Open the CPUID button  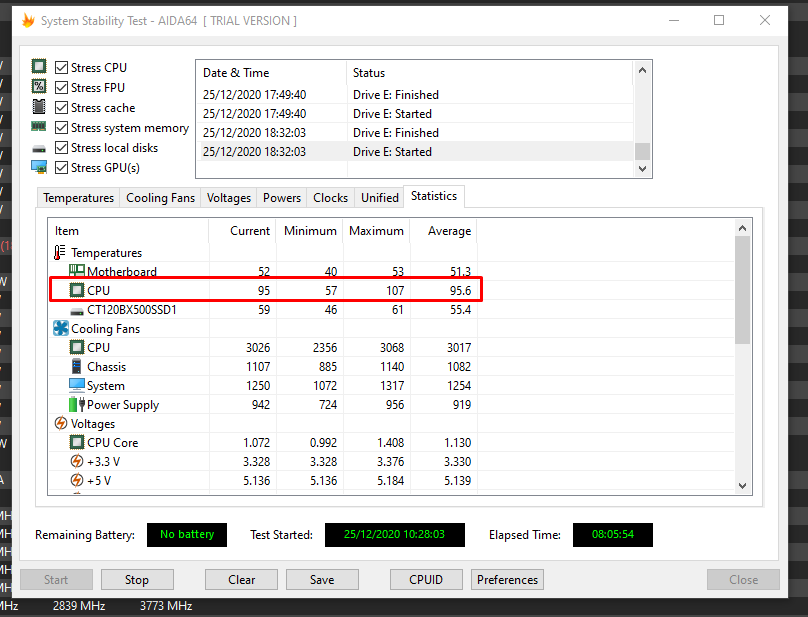(426, 579)
